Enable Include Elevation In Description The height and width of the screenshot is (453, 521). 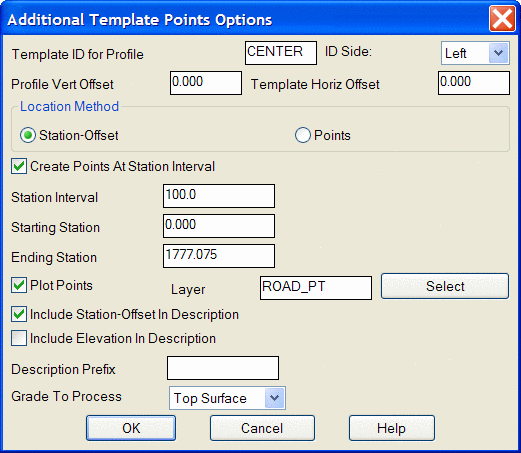(19, 338)
